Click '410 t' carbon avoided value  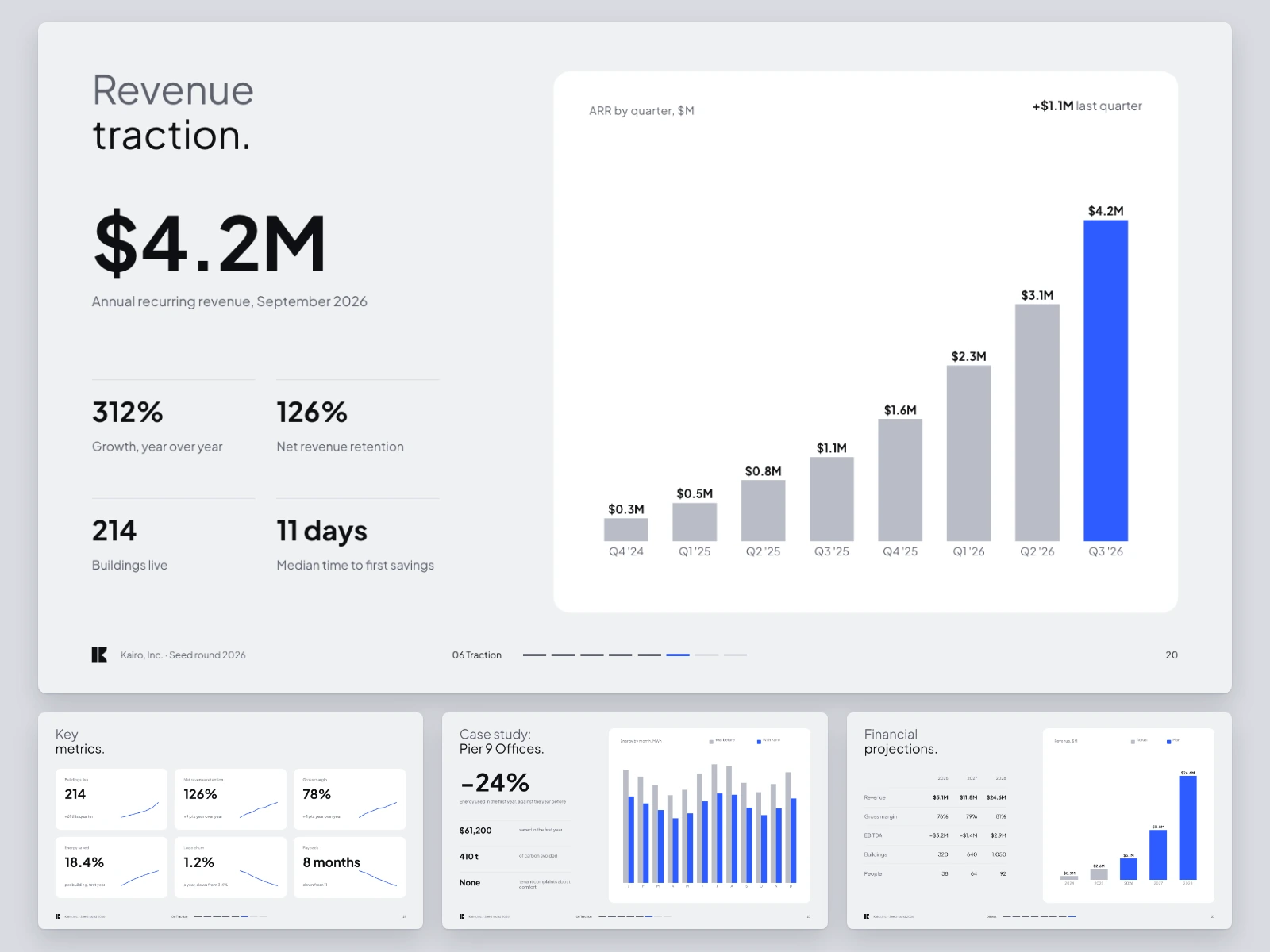(x=469, y=857)
